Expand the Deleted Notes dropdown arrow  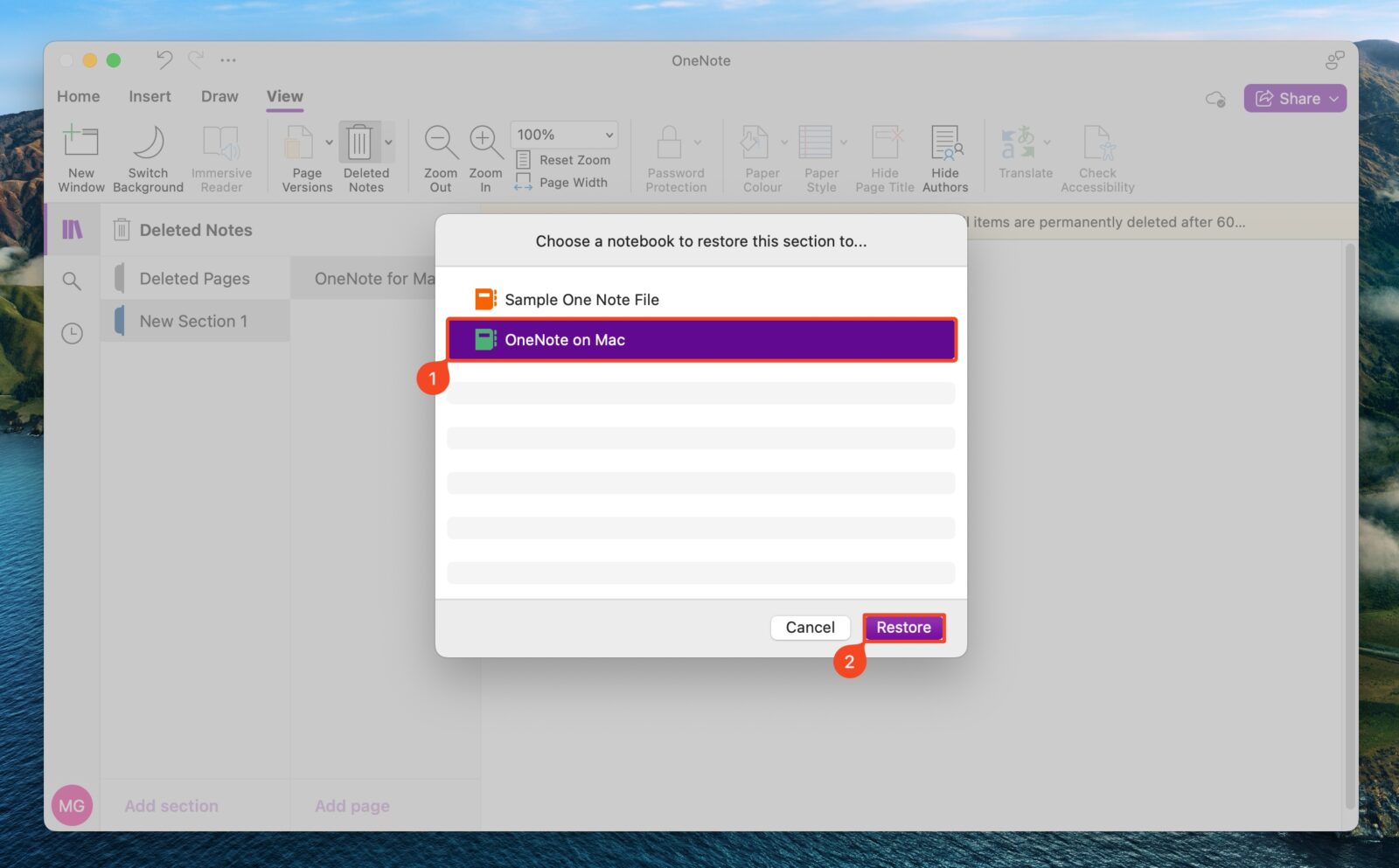(x=390, y=142)
